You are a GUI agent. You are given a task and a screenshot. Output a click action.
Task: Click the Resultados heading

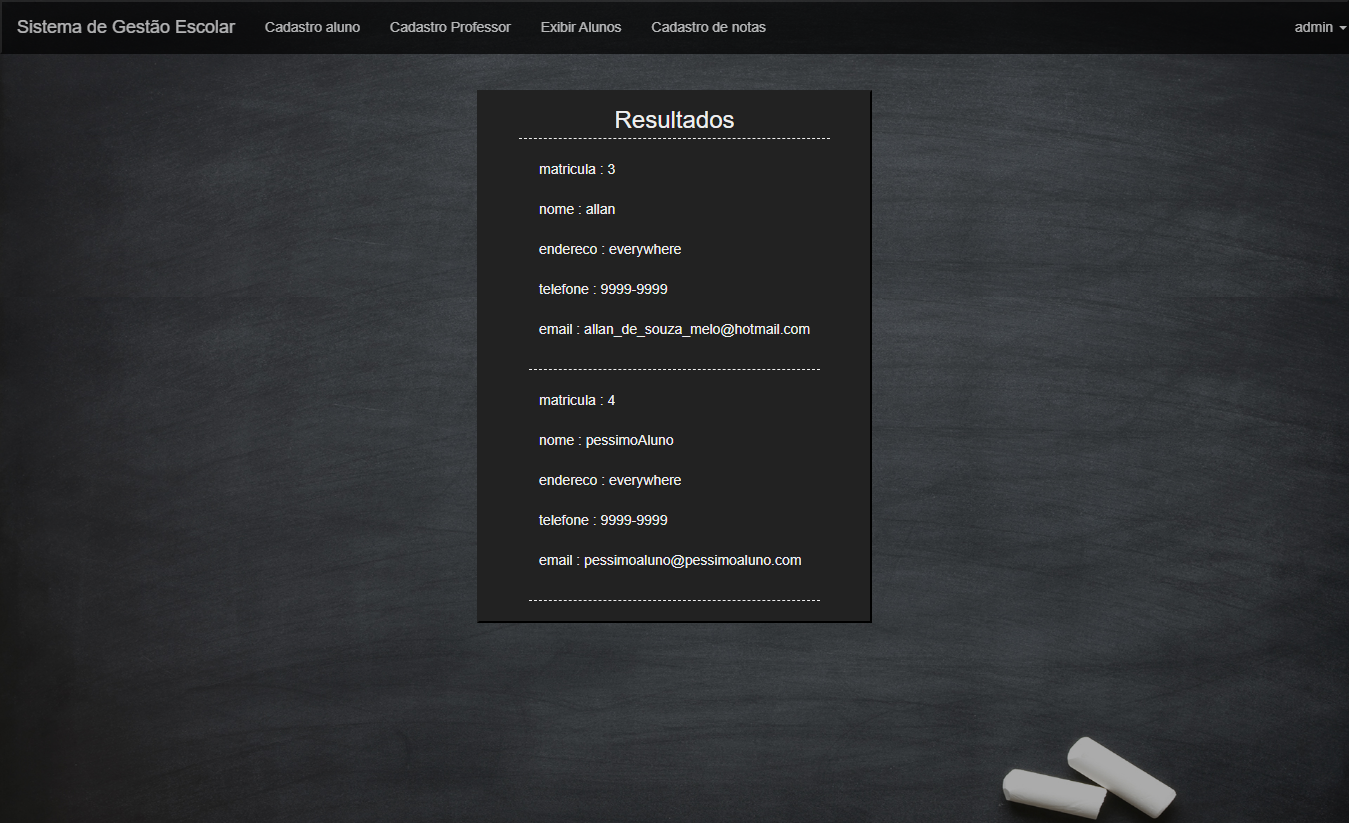tap(674, 120)
